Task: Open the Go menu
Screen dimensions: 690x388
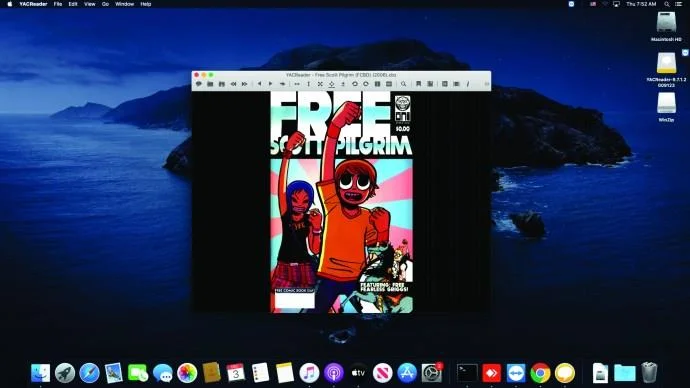Action: click(x=105, y=4)
